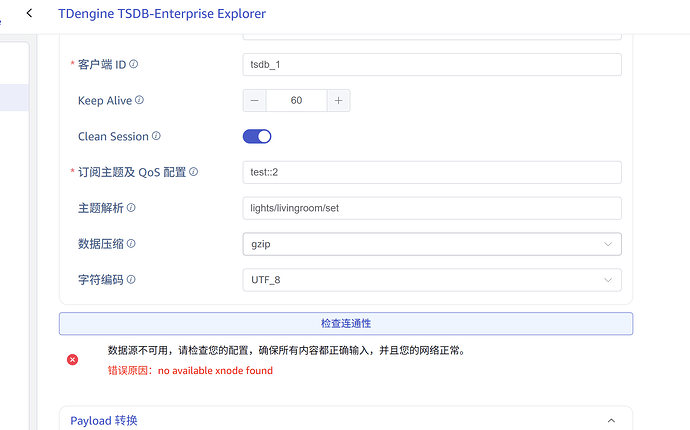Open the 数据压缩 gzip dropdown
Image resolution: width=690 pixels, height=430 pixels.
click(432, 244)
